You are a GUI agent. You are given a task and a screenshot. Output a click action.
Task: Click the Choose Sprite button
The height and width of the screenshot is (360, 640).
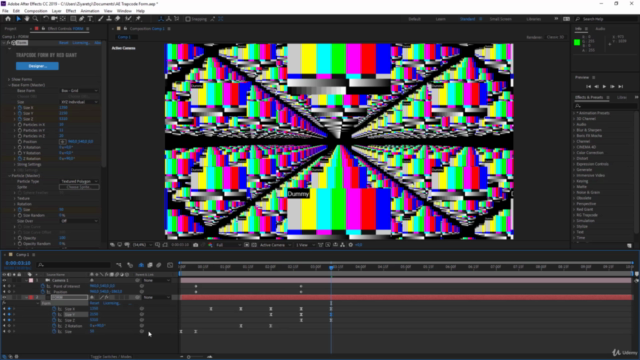tap(79, 187)
